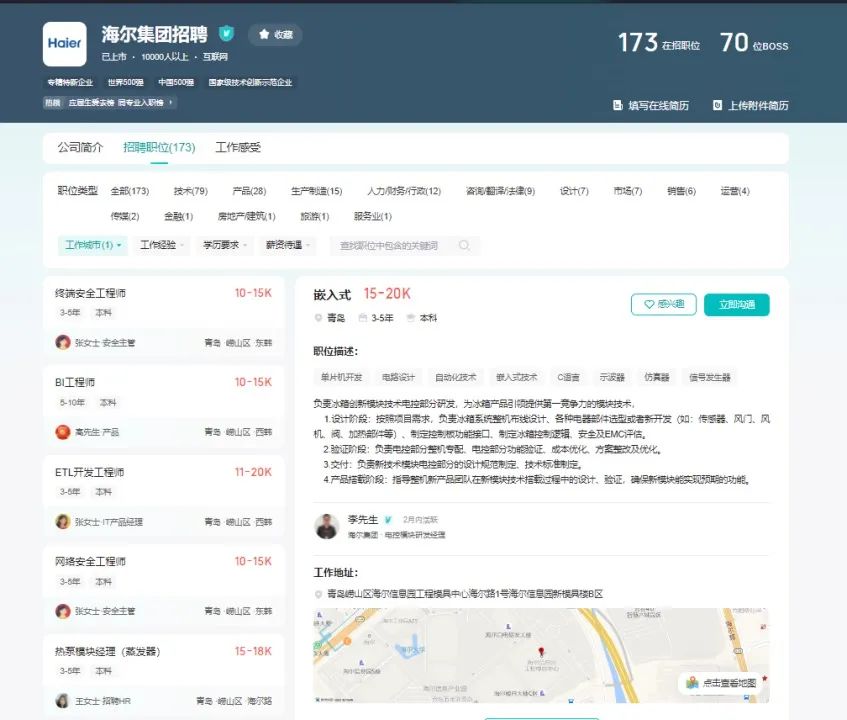This screenshot has height=720, width=847.
Task: Filter job type by 生产制造(15)
Action: point(317,191)
